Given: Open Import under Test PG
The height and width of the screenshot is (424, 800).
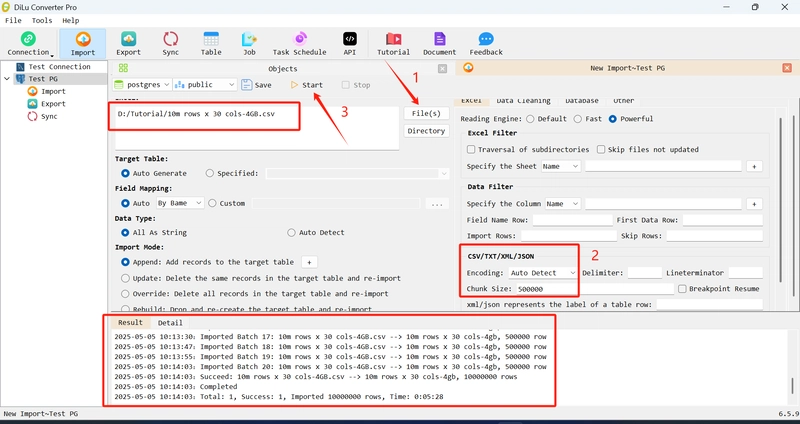Looking at the screenshot, I should pyautogui.click(x=53, y=91).
